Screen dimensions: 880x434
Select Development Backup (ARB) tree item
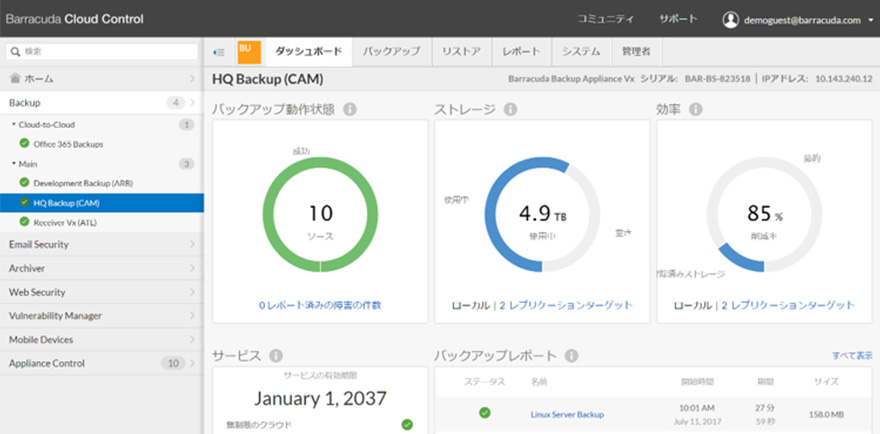tap(83, 183)
